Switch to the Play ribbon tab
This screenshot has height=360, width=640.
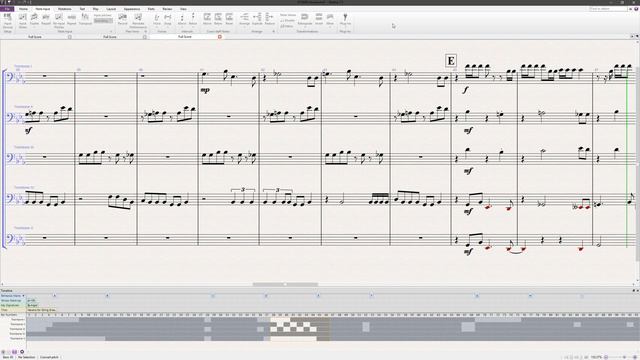pyautogui.click(x=96, y=9)
